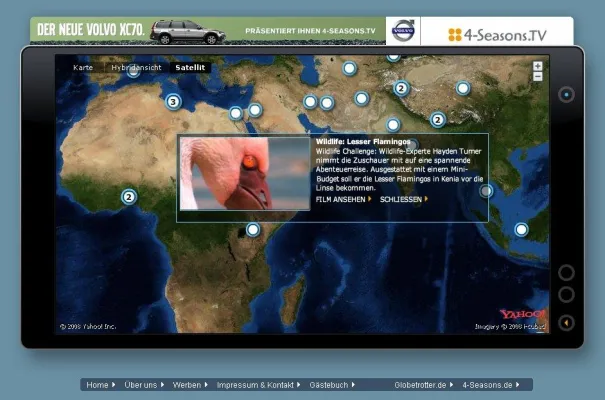Screen dimensions: 605x400
Task: Open the cluster marker numbered 2 in West Africa
Action: 129,197
